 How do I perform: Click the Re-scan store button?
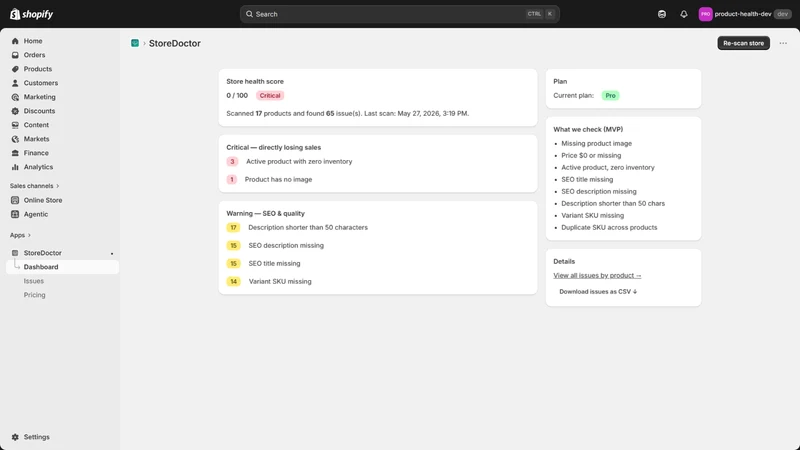[x=743, y=43]
